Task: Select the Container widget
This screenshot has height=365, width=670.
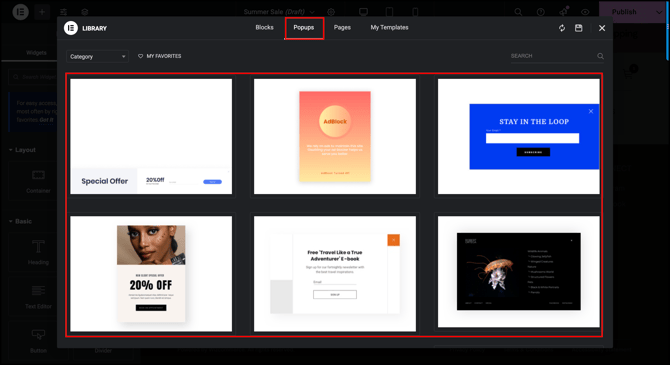Action: coord(38,181)
